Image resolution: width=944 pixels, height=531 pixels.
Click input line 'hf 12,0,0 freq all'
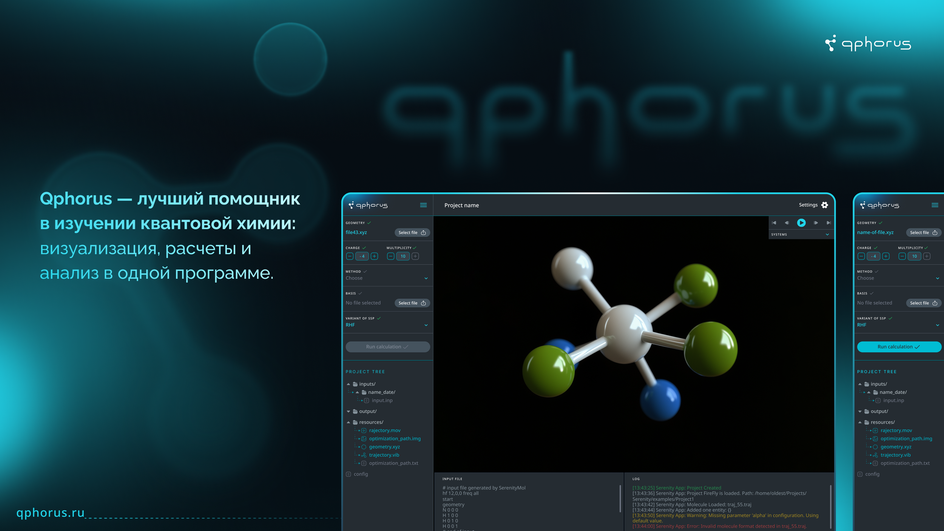coord(461,493)
